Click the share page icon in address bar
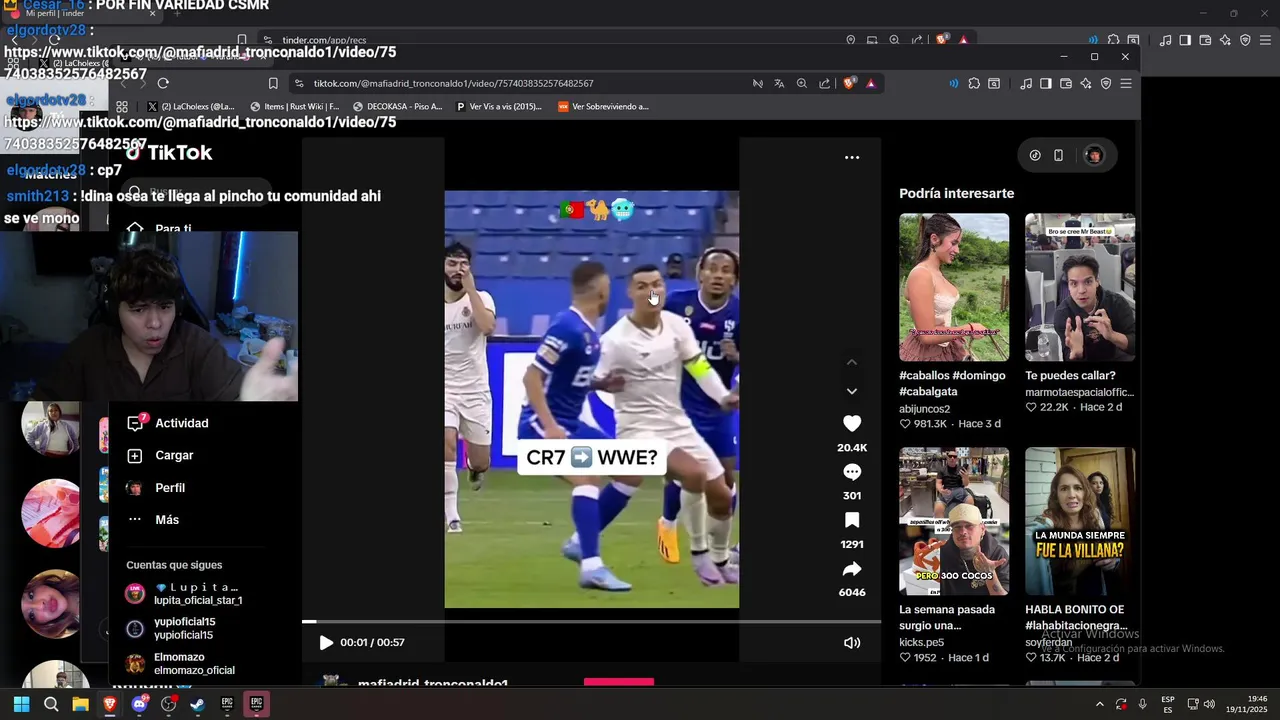Image resolution: width=1280 pixels, height=720 pixels. tap(824, 84)
